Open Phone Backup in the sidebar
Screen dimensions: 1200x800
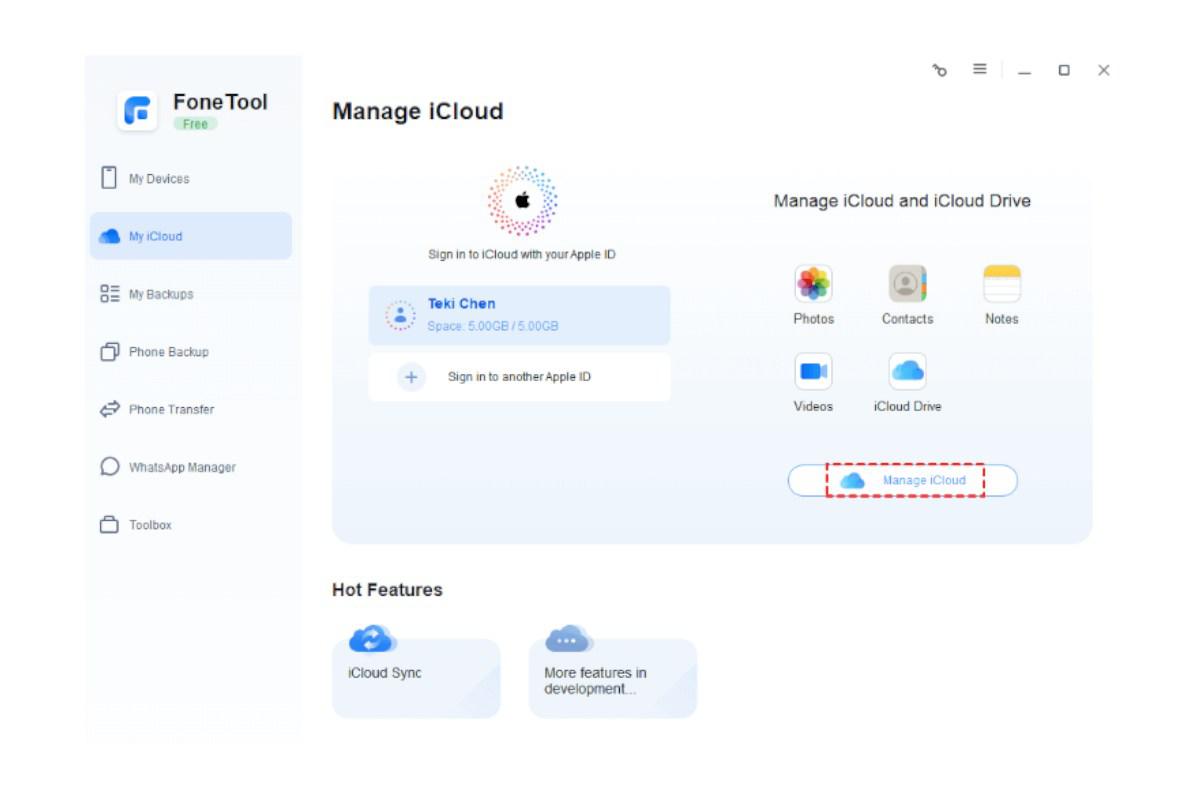190,352
